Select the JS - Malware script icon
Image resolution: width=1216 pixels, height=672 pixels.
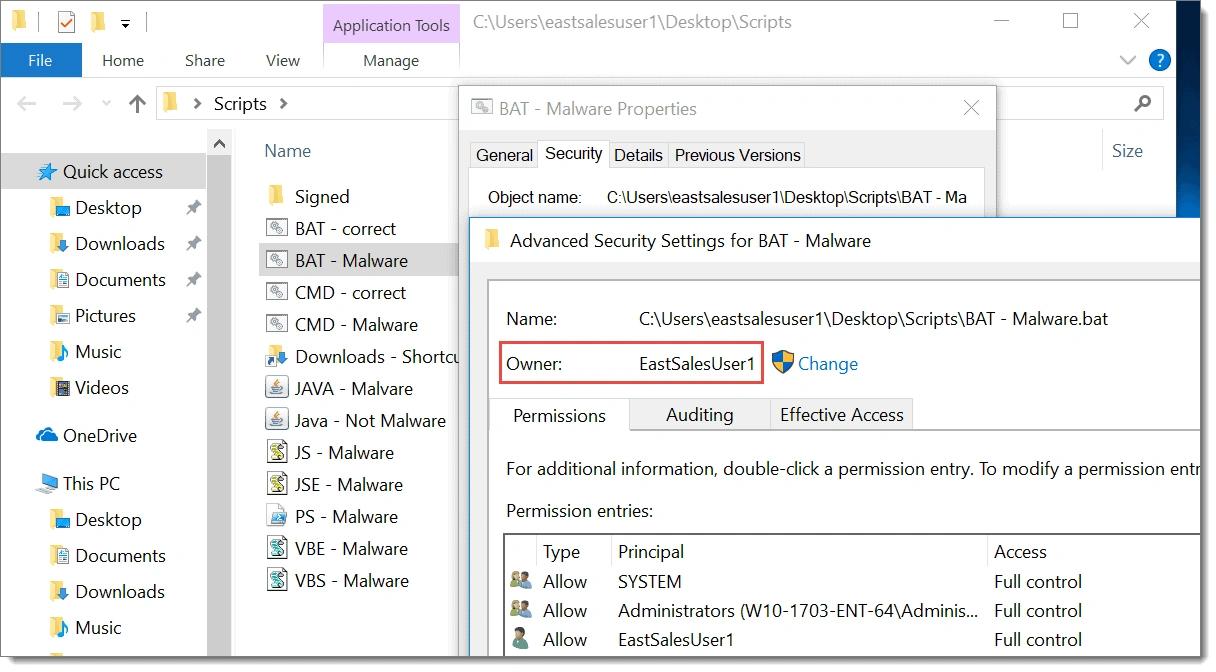coord(278,452)
